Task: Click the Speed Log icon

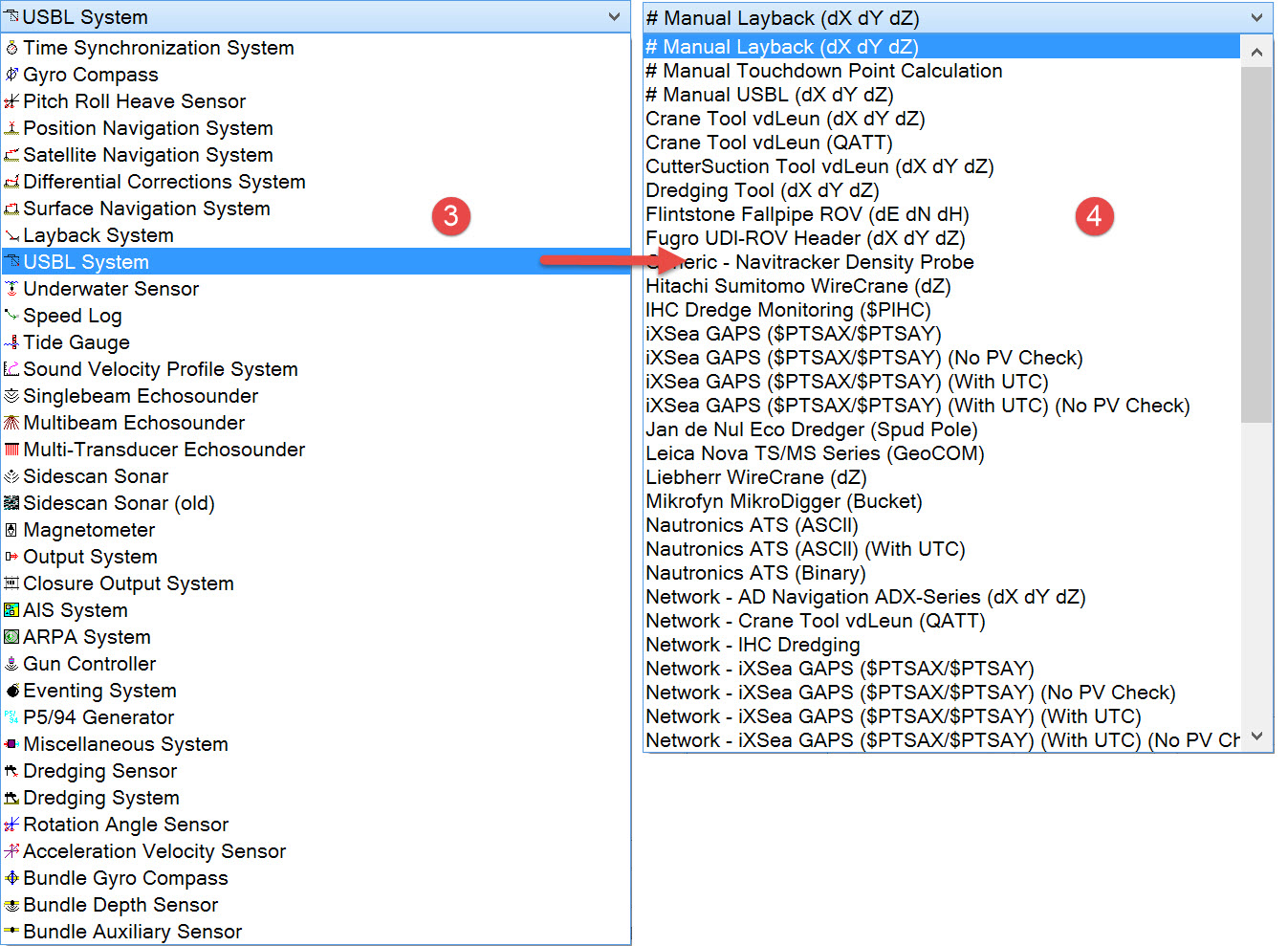Action: pyautogui.click(x=11, y=316)
